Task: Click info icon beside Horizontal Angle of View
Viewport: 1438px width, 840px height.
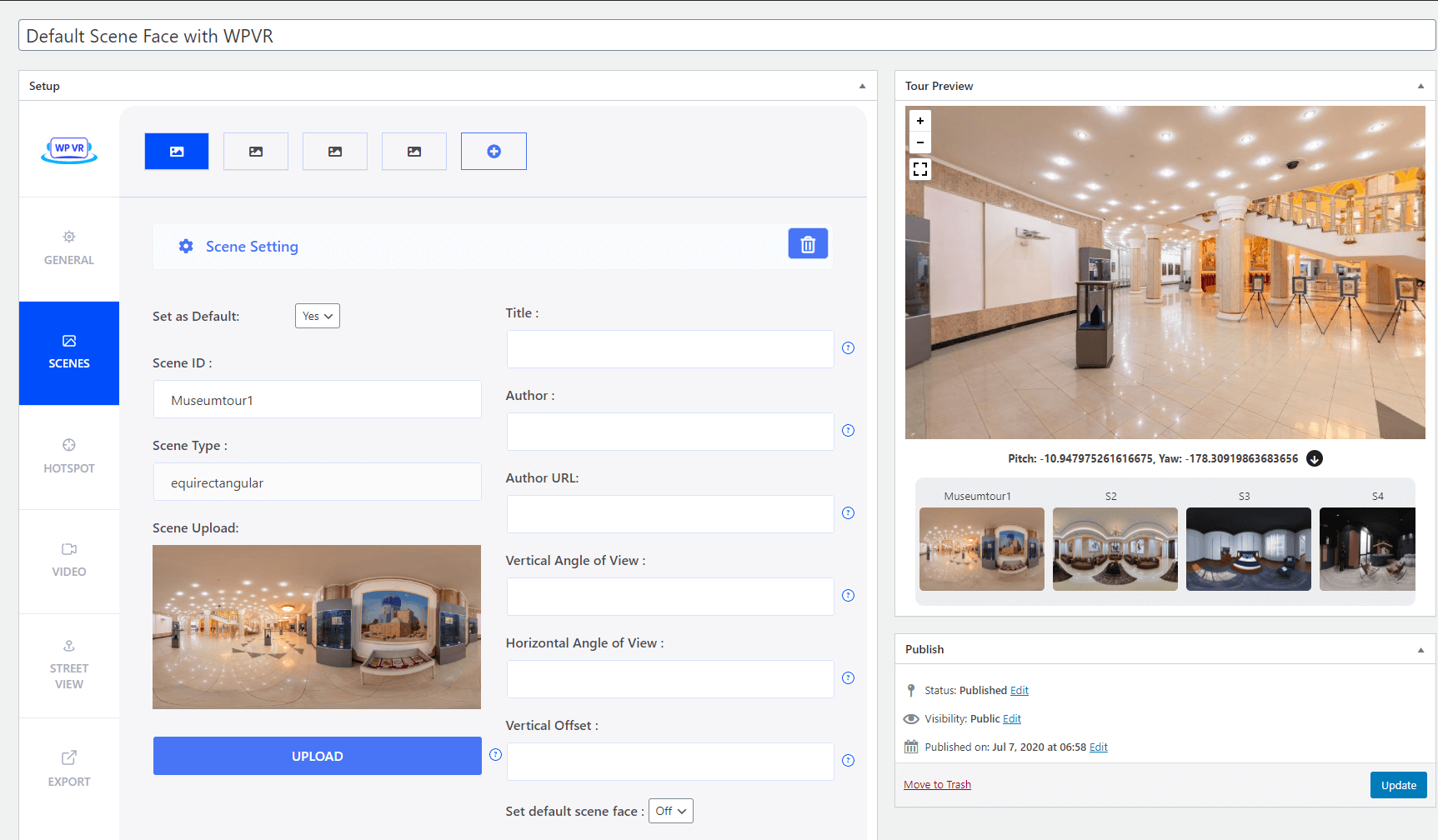Action: coord(848,678)
